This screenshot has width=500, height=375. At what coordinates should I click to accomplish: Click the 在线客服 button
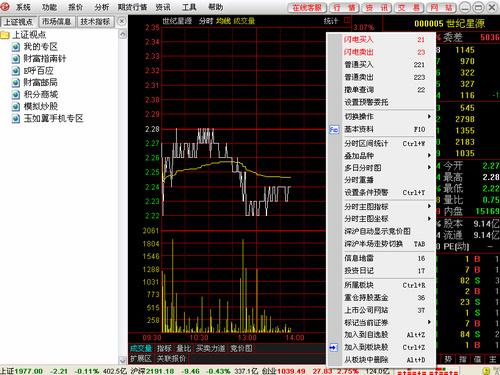307,7
